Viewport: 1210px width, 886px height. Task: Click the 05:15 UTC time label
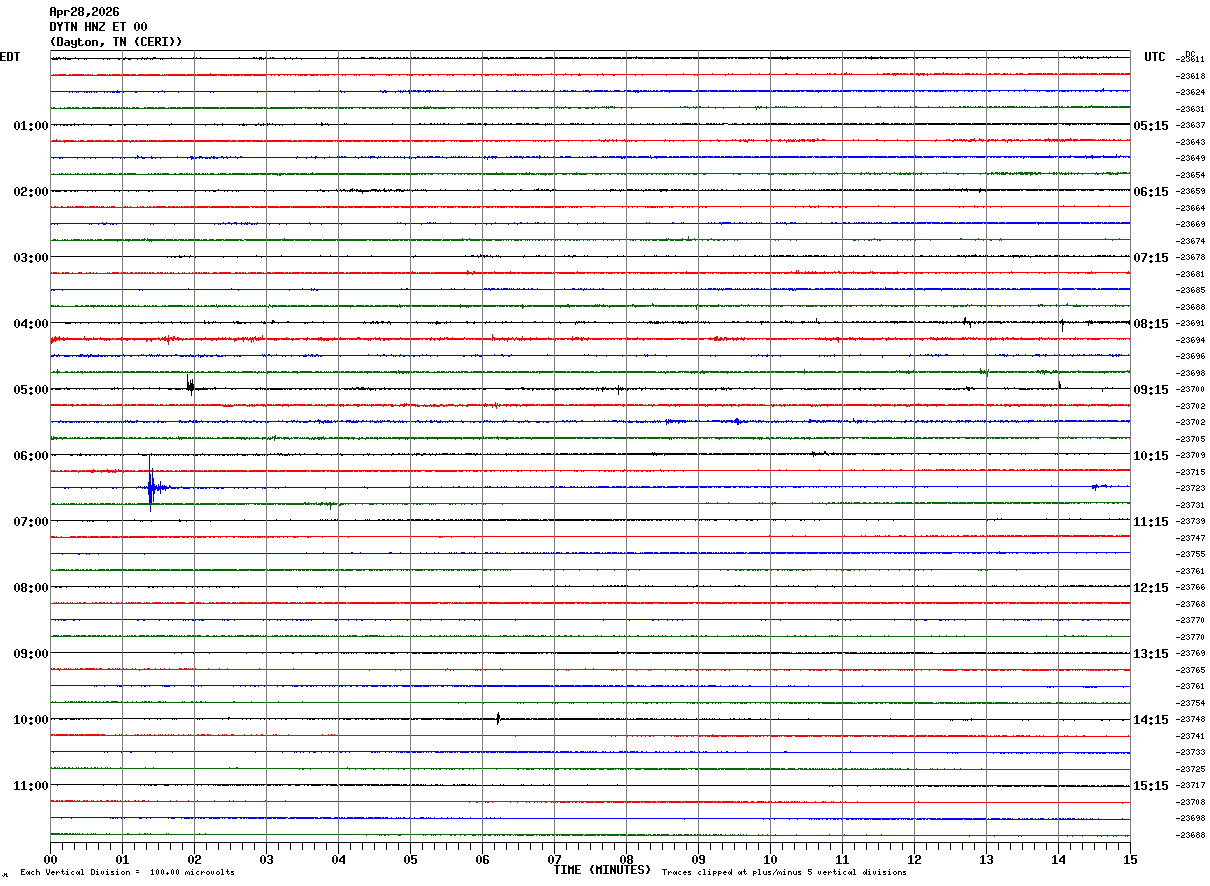(x=1151, y=126)
